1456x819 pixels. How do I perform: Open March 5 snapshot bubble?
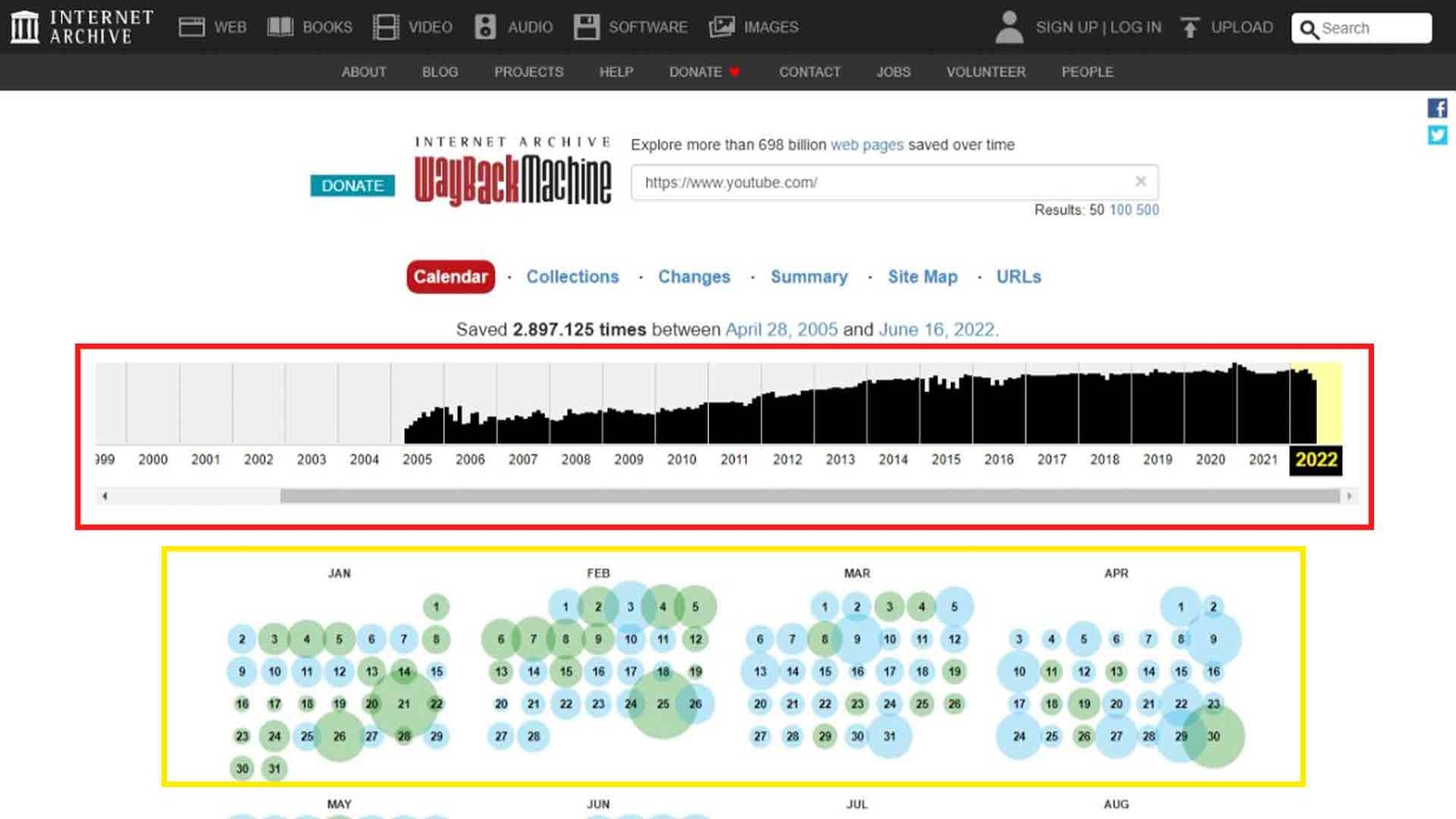(x=954, y=607)
